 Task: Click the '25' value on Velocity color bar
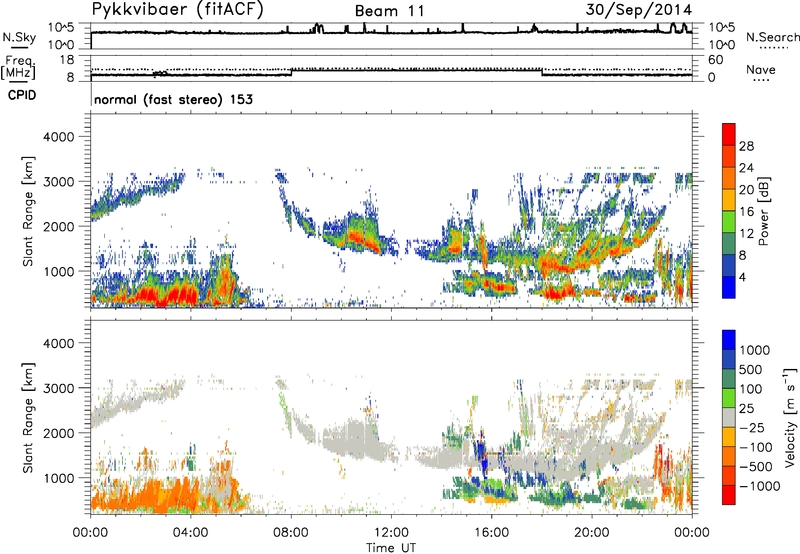pos(746,409)
